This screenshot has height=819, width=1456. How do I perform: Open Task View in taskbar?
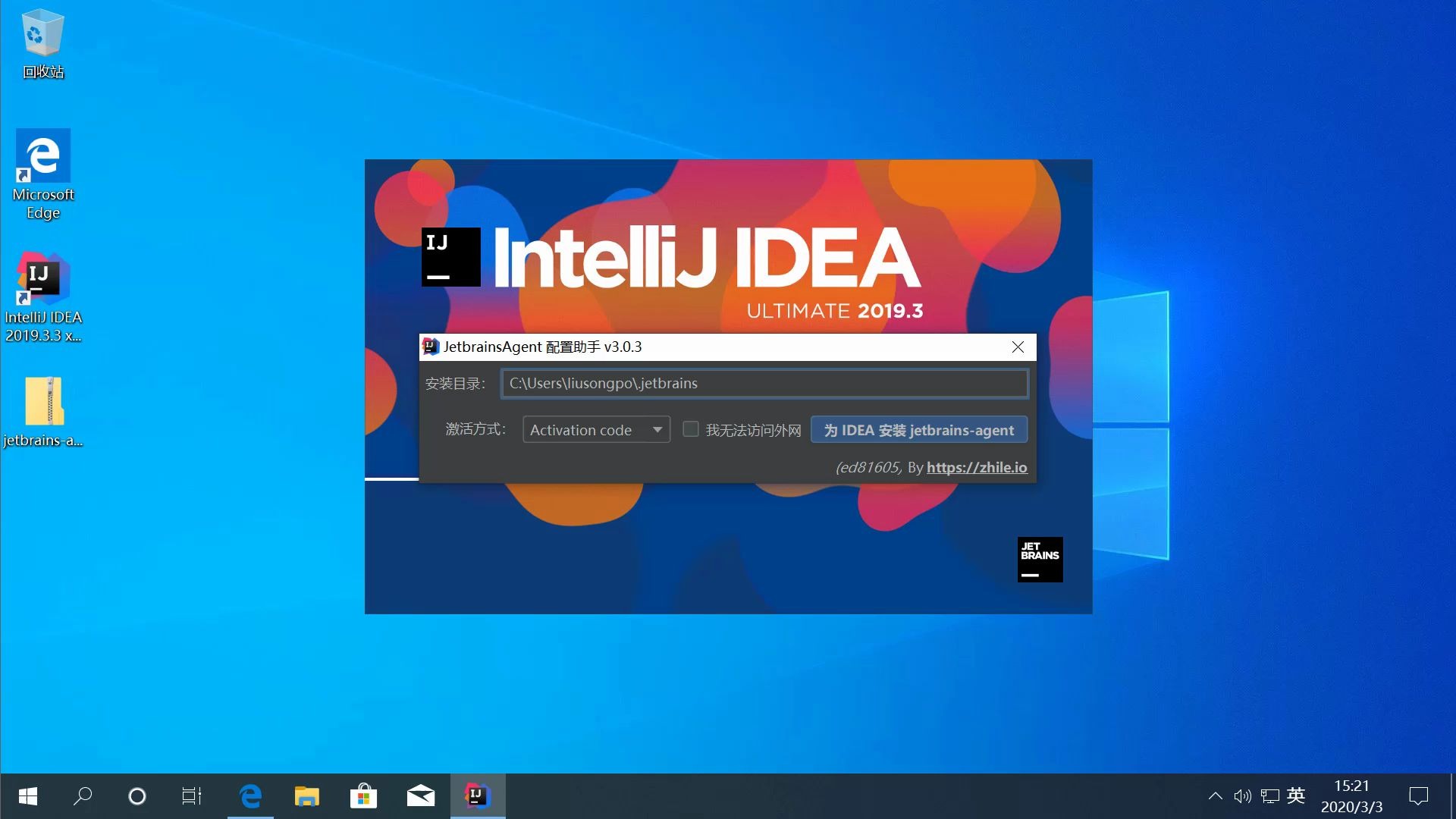pos(192,796)
